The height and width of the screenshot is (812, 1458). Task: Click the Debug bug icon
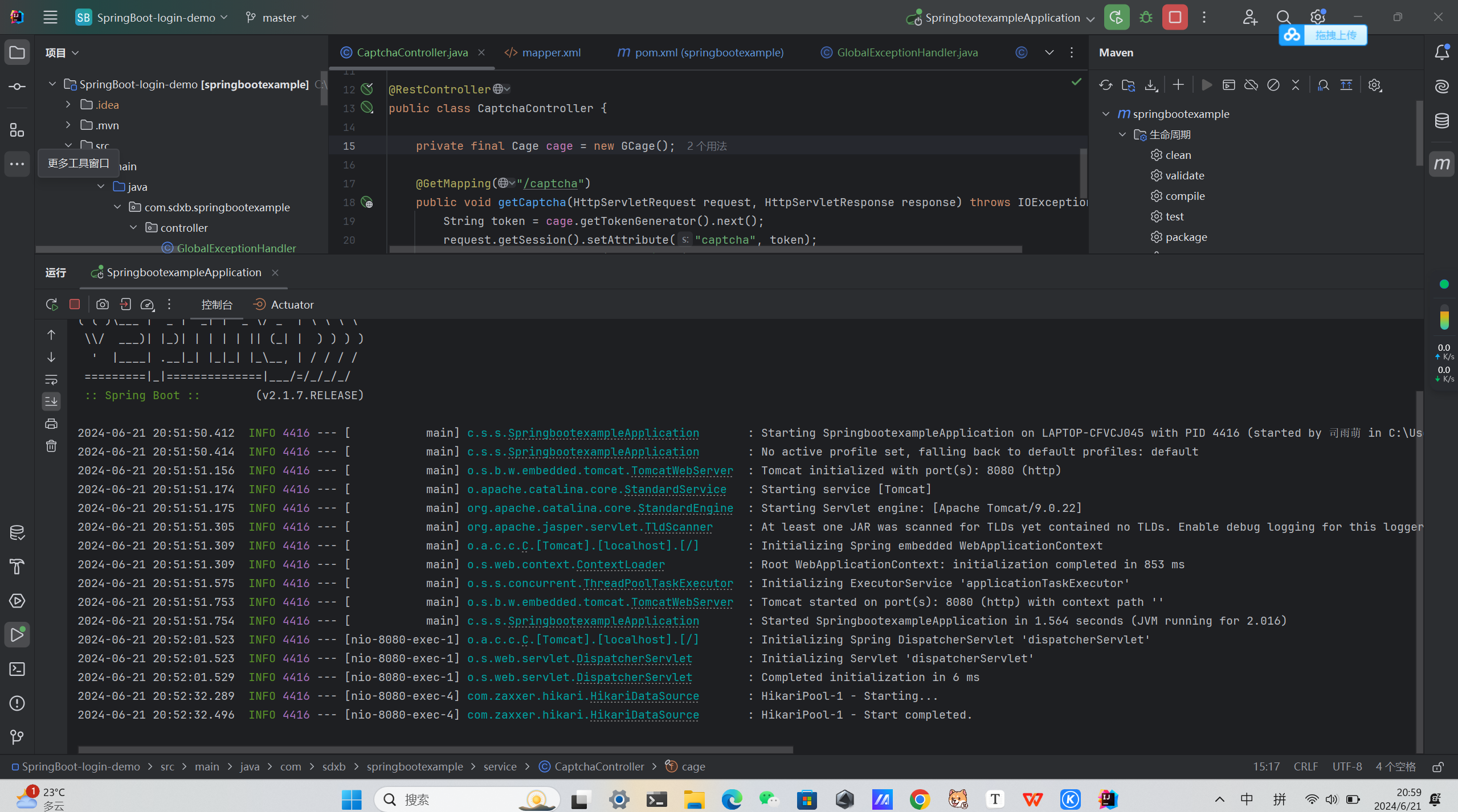1146,18
